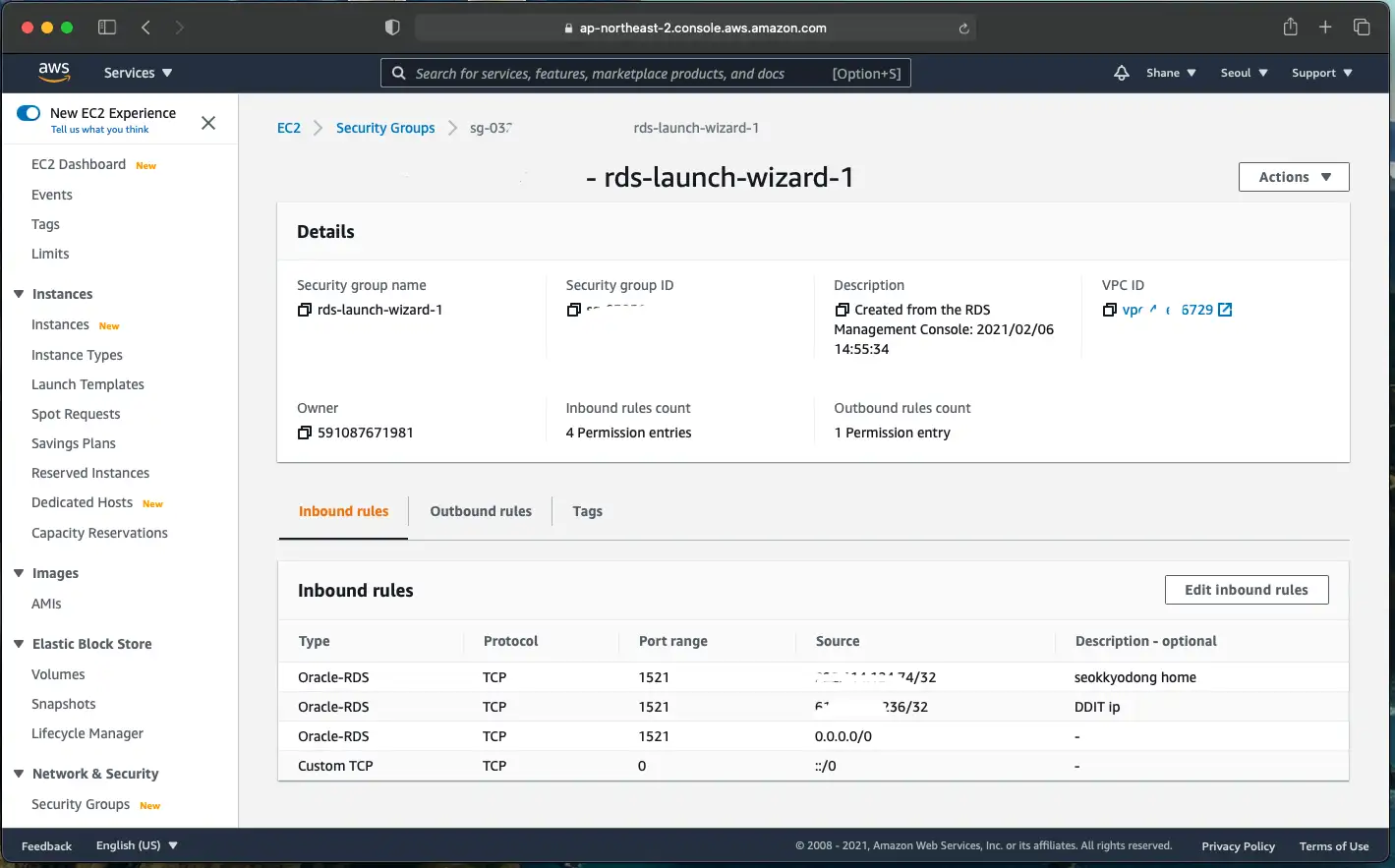Screen dimensions: 1395x868
Task: Open EC2 Dashboard in sidebar
Action: 79,164
